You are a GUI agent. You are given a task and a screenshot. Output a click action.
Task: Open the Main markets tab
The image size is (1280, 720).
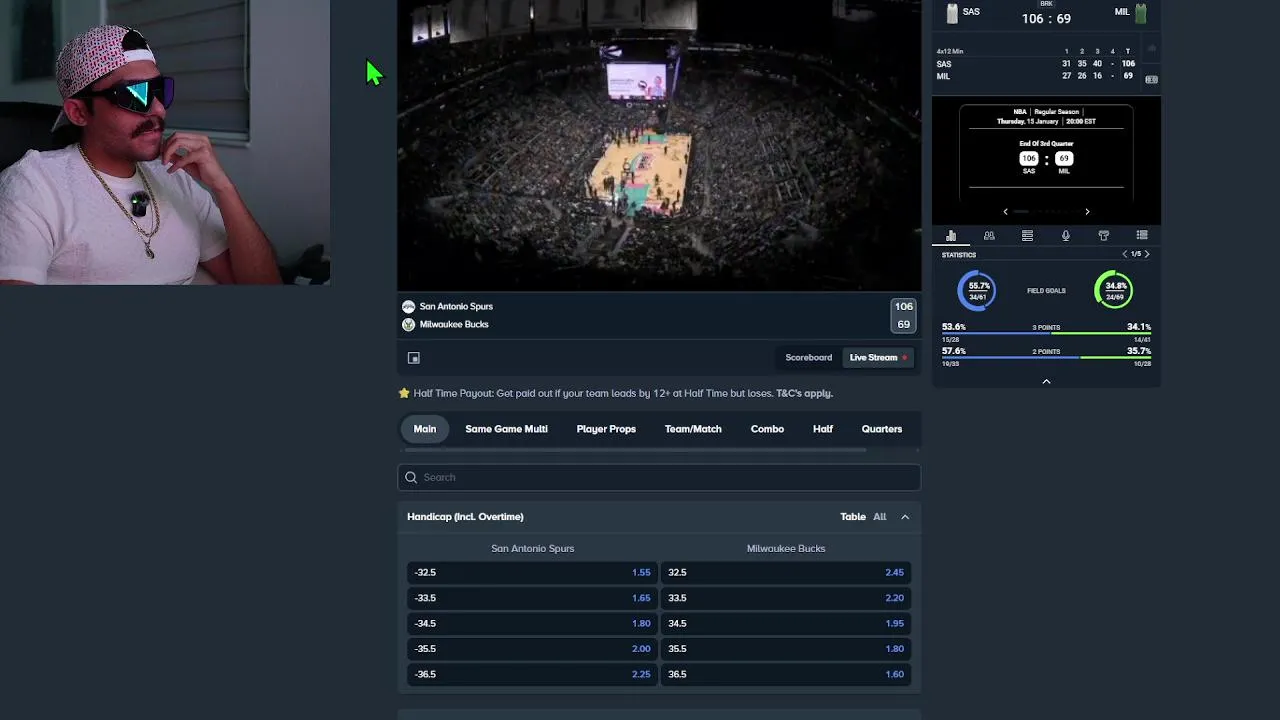[425, 429]
